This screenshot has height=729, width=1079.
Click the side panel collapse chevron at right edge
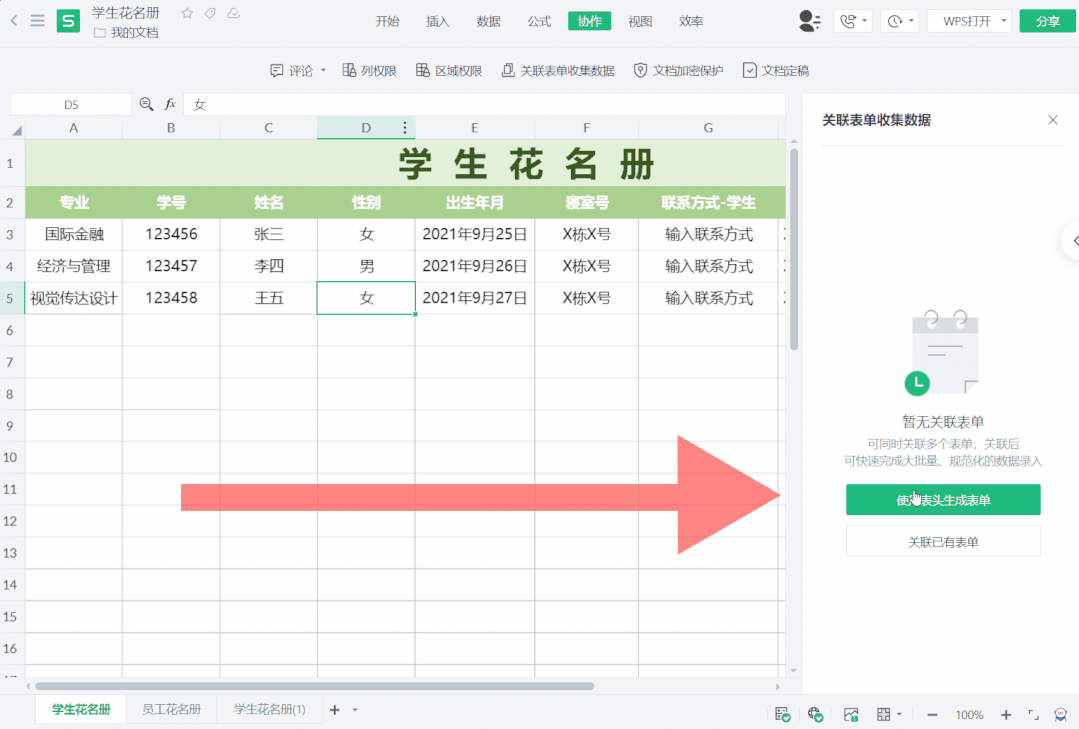pos(1075,240)
